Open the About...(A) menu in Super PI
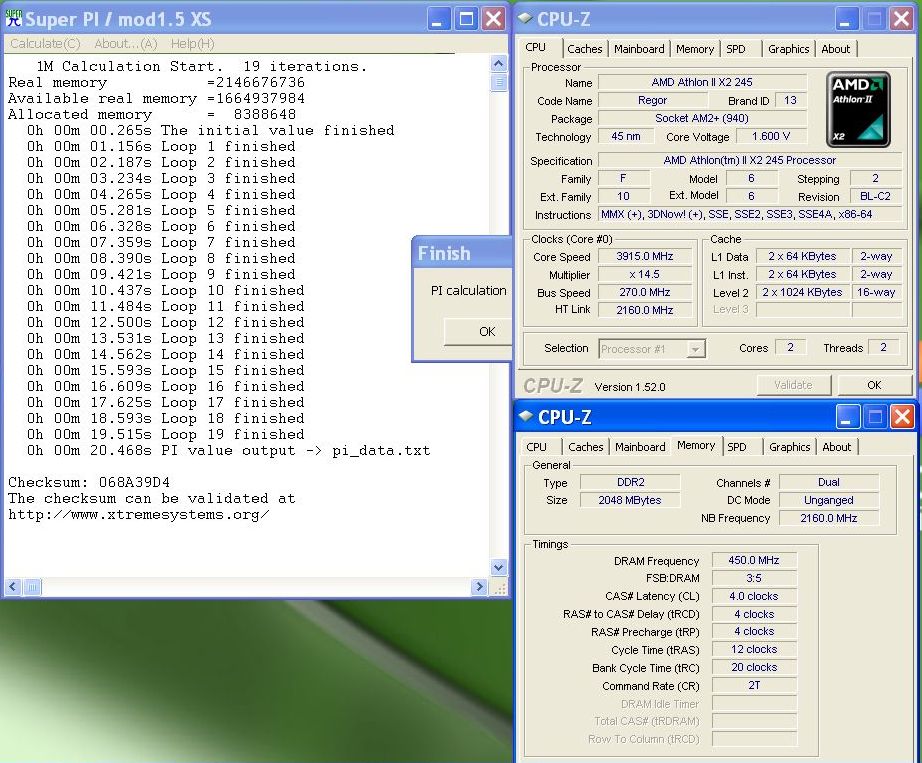Screen dimensions: 922x763 pyautogui.click(x=126, y=44)
